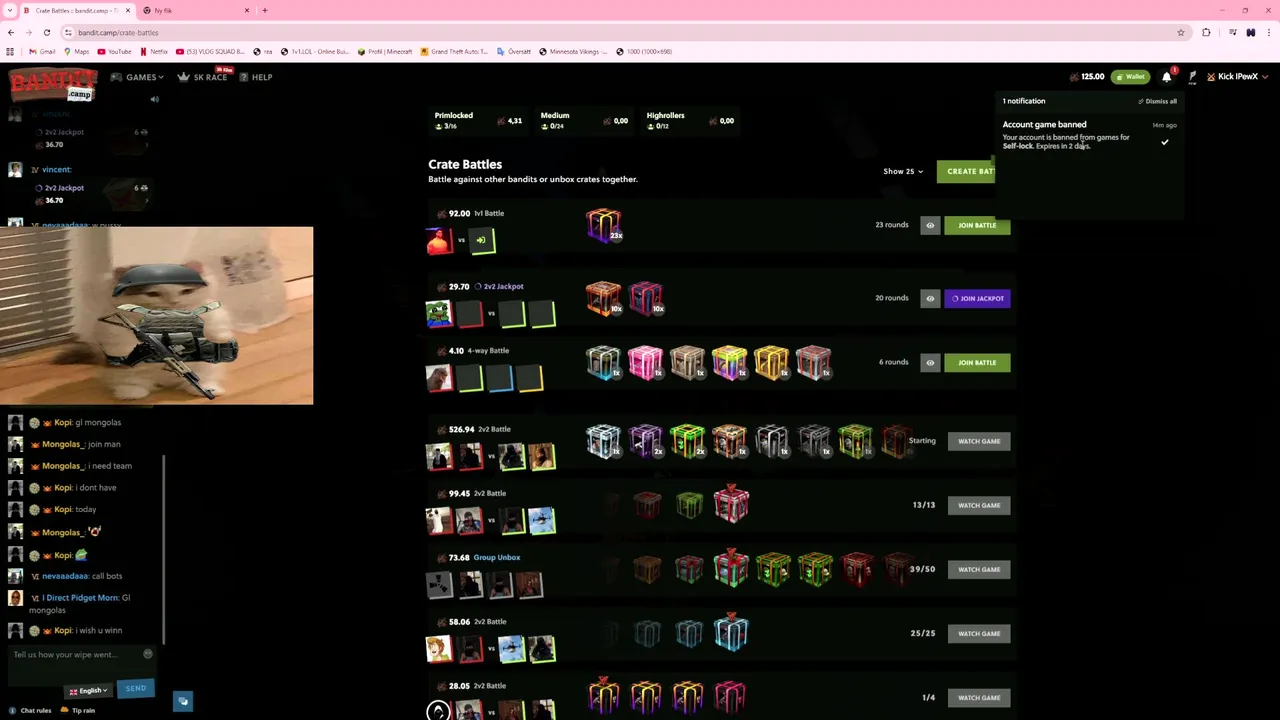This screenshot has height=720, width=1280.
Task: Send the chat message
Action: pyautogui.click(x=136, y=688)
